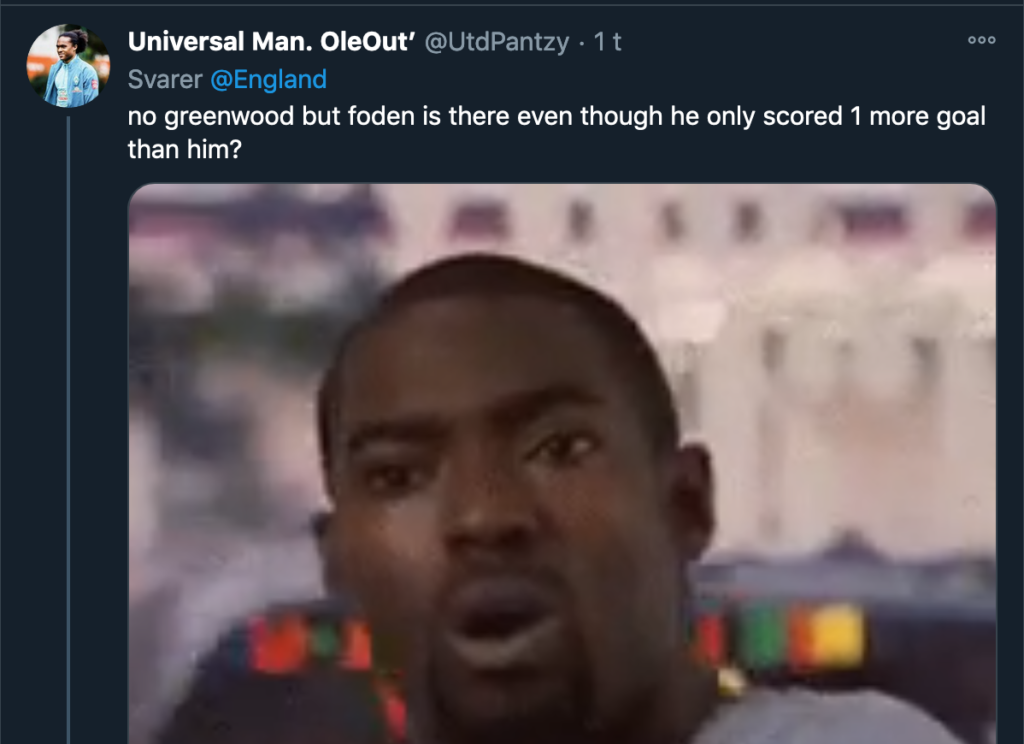This screenshot has height=744, width=1024.
Task: Click the dot separator before the timestamp
Action: 581,43
